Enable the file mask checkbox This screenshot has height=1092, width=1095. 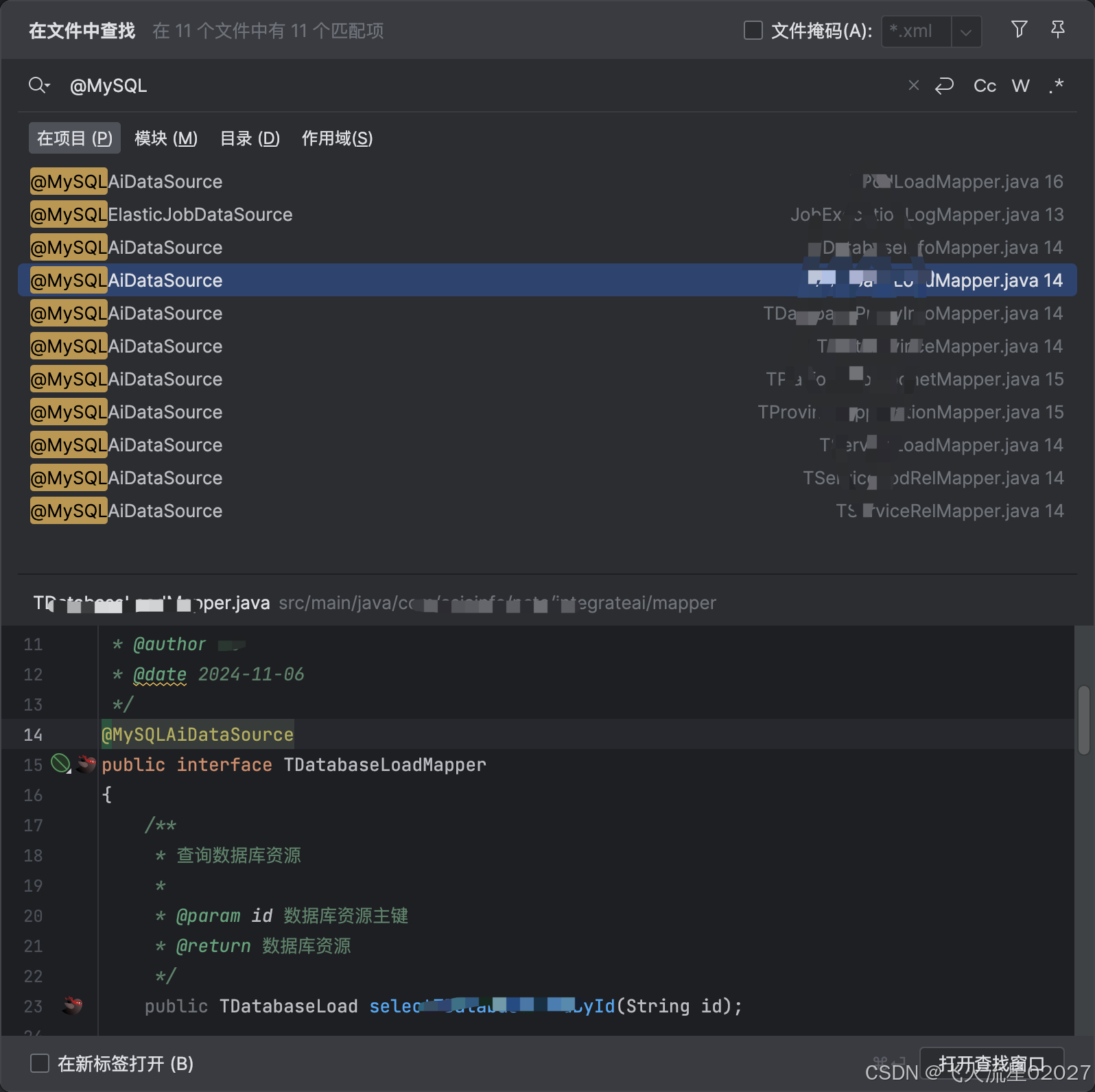[753, 30]
